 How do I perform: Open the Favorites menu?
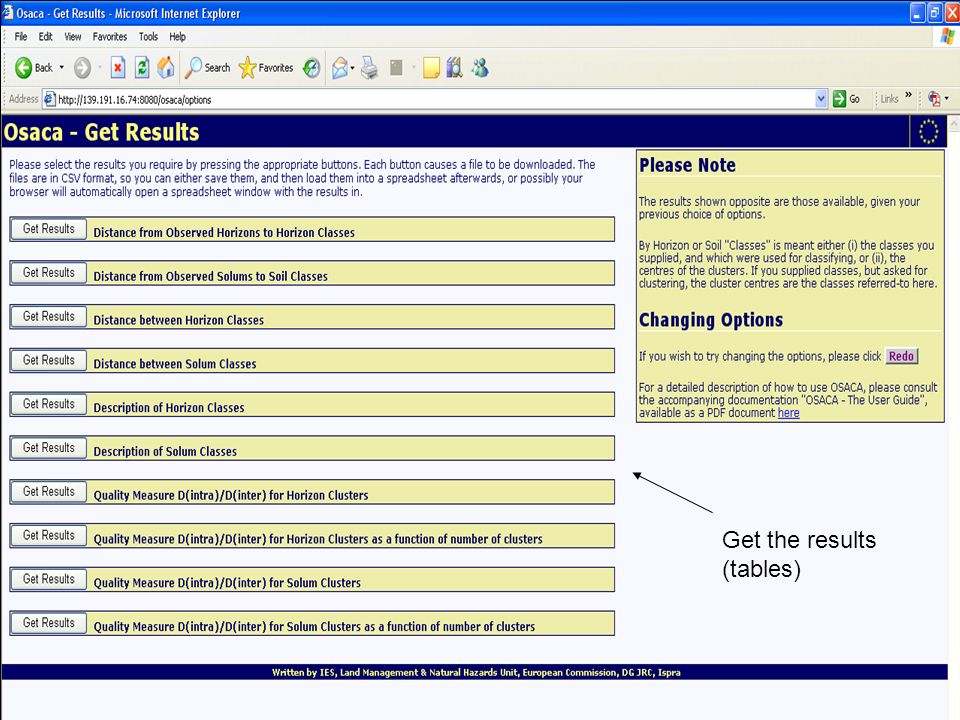point(110,37)
